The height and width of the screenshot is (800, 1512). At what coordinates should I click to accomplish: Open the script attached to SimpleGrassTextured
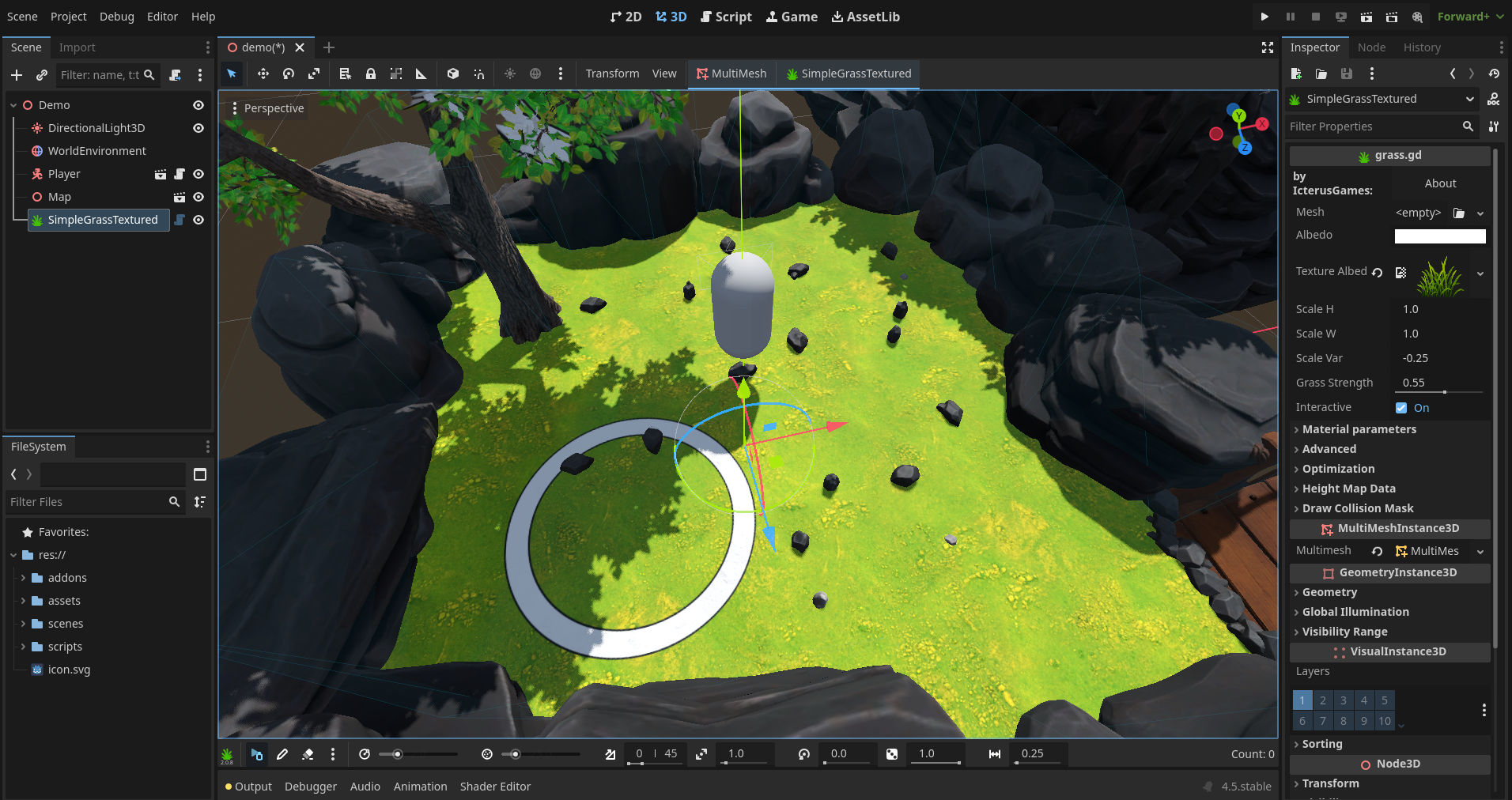180,220
